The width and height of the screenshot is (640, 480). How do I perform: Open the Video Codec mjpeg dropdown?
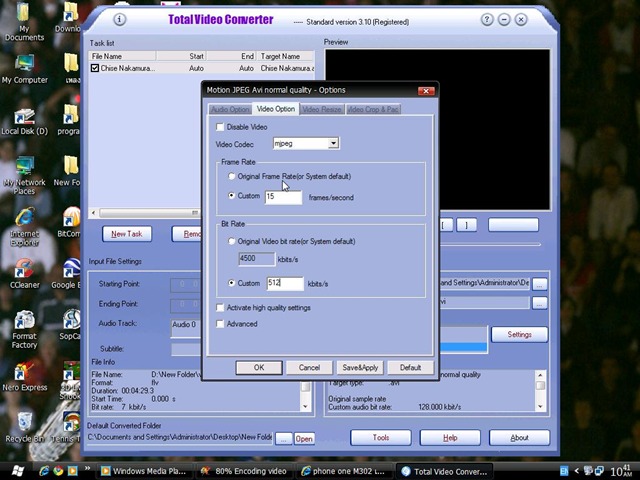pyautogui.click(x=333, y=143)
